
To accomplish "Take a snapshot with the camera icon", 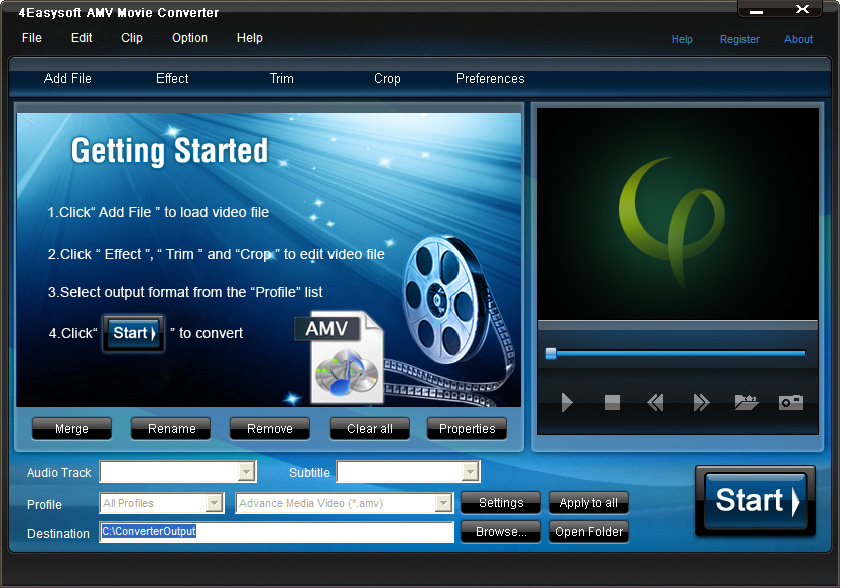I will [x=790, y=402].
